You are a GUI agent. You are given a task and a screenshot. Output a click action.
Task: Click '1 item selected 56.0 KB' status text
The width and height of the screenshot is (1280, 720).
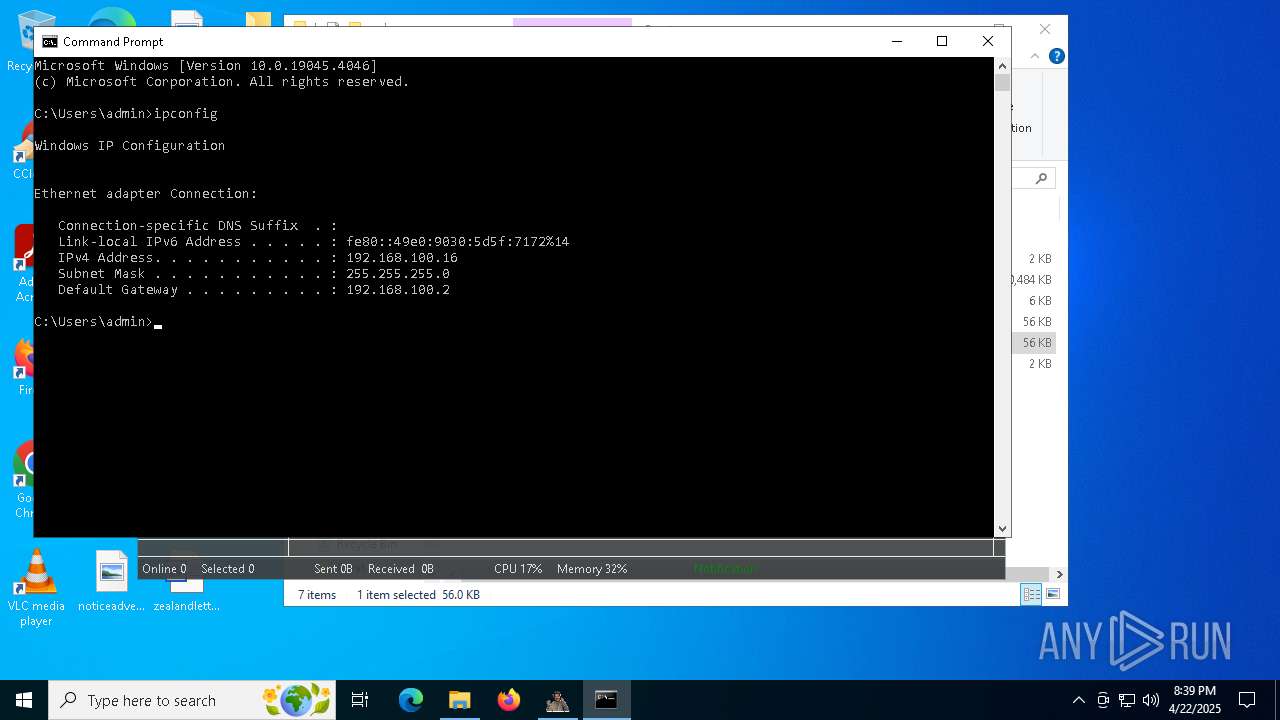[x=418, y=595]
